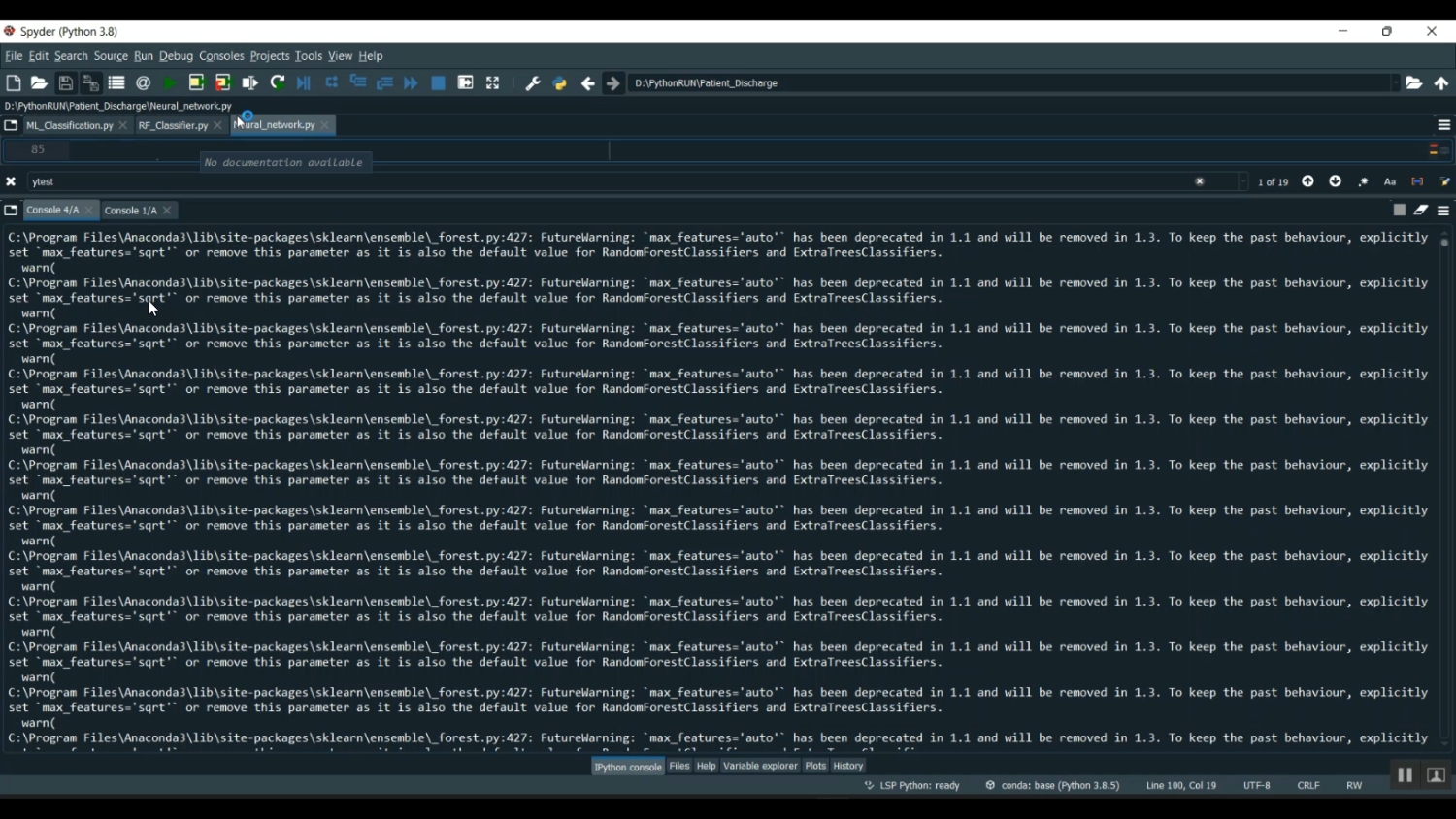Image resolution: width=1456 pixels, height=819 pixels.
Task: Open the editor pane options menu
Action: (1443, 125)
